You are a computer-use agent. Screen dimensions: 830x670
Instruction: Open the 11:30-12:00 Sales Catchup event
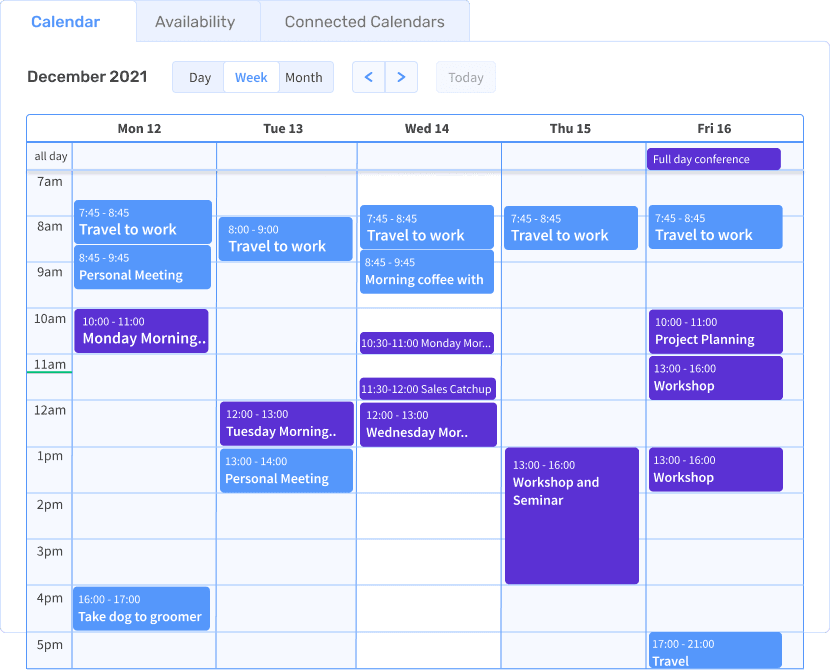click(428, 389)
